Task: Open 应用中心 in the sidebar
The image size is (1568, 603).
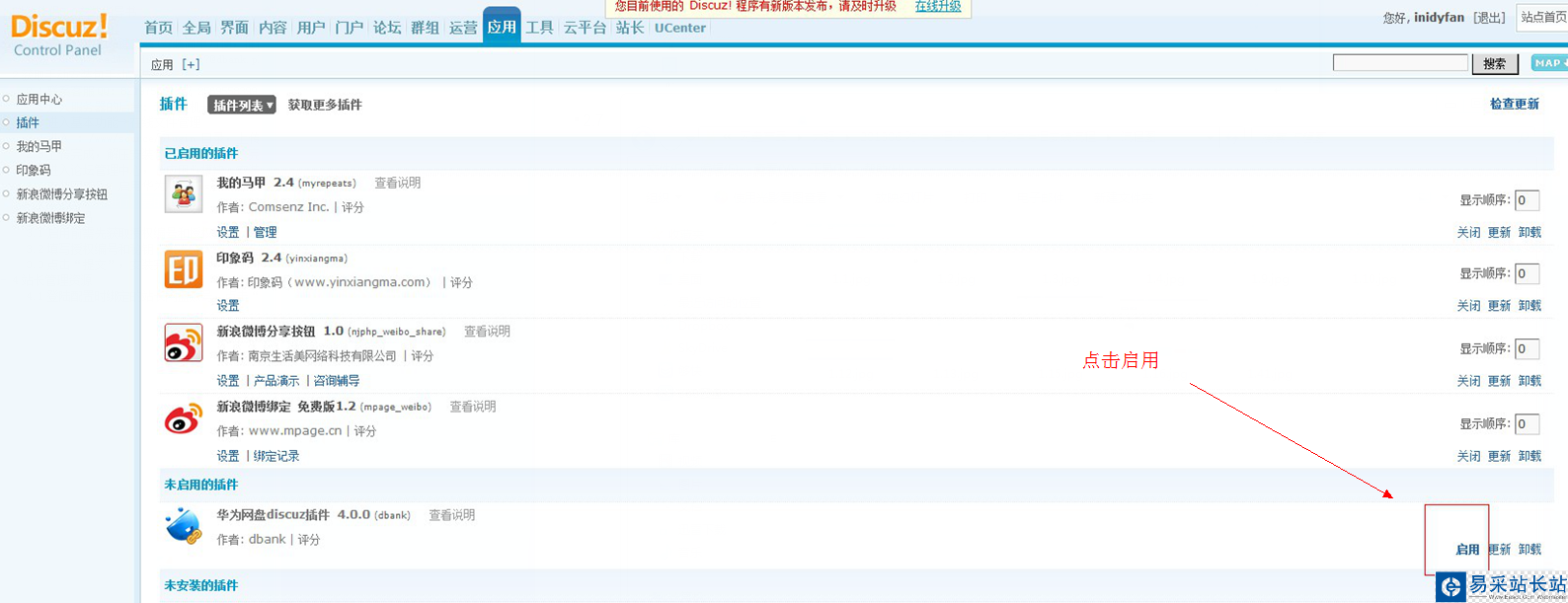Action: click(39, 100)
